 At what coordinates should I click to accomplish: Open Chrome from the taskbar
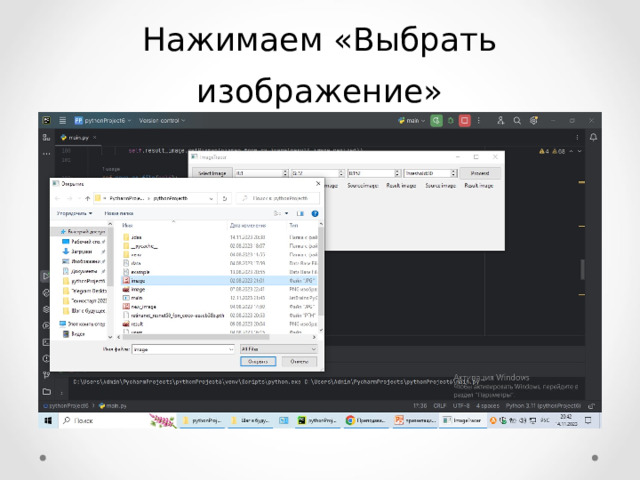coord(366,420)
